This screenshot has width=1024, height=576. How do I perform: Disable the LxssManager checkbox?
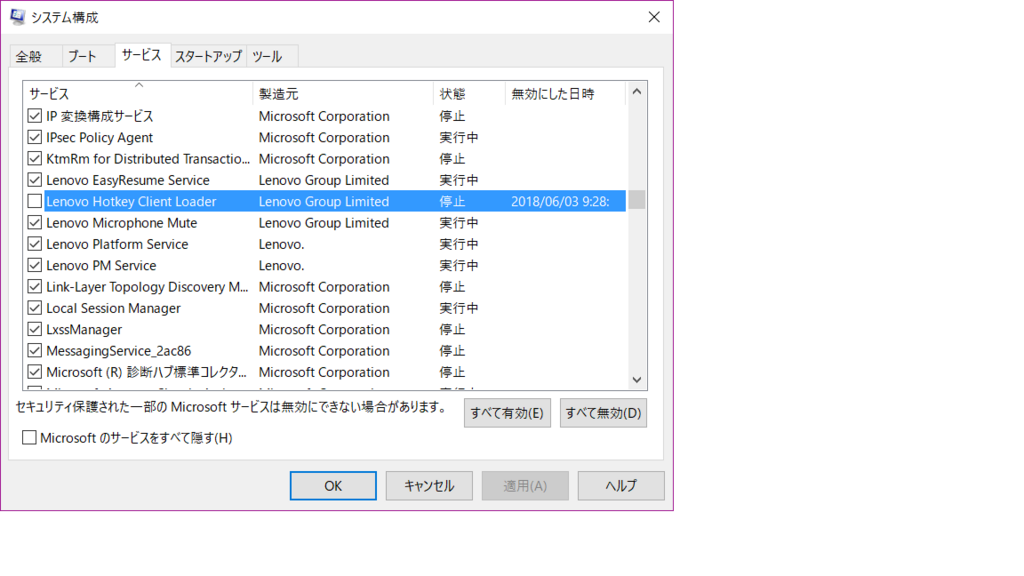tap(35, 329)
